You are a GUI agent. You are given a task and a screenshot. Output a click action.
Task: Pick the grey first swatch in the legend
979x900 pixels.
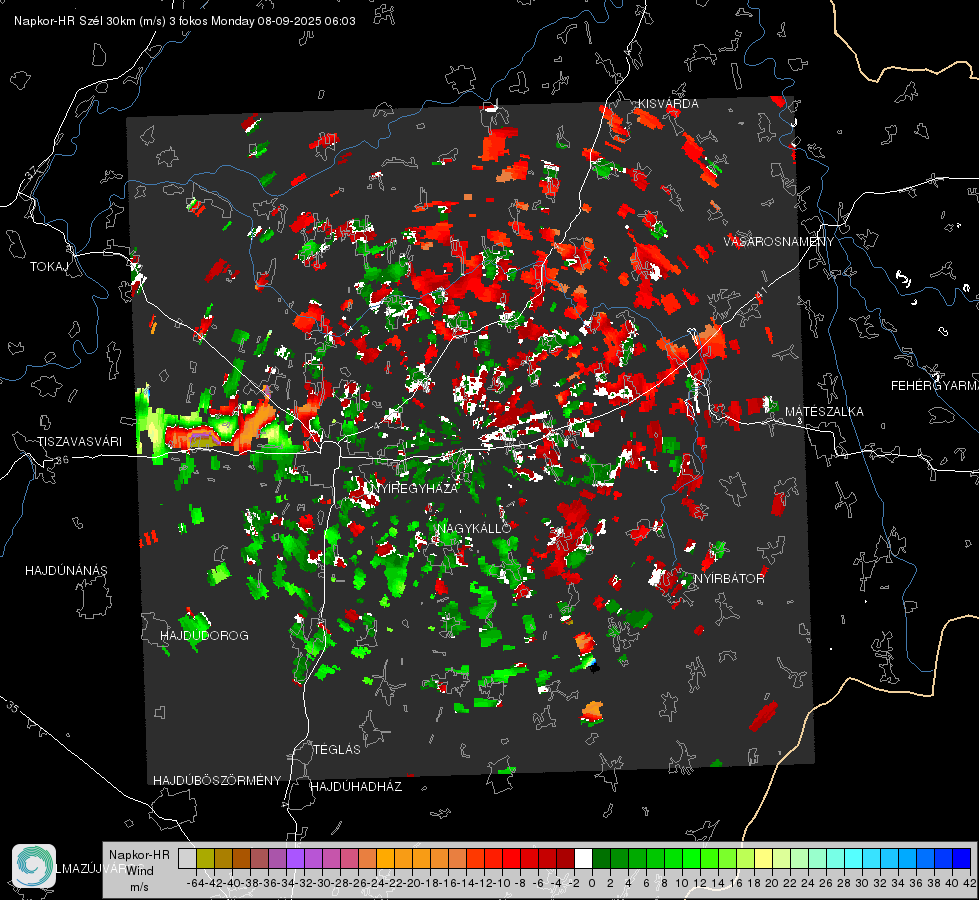(x=187, y=859)
